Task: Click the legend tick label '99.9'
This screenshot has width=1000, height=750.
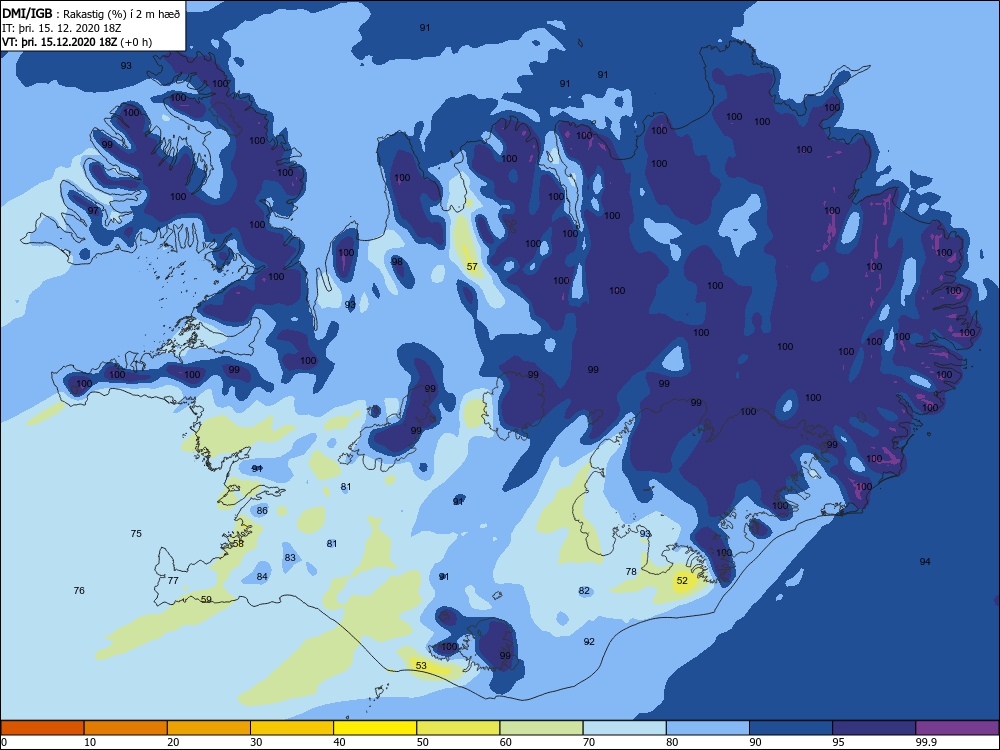Action: tap(926, 742)
